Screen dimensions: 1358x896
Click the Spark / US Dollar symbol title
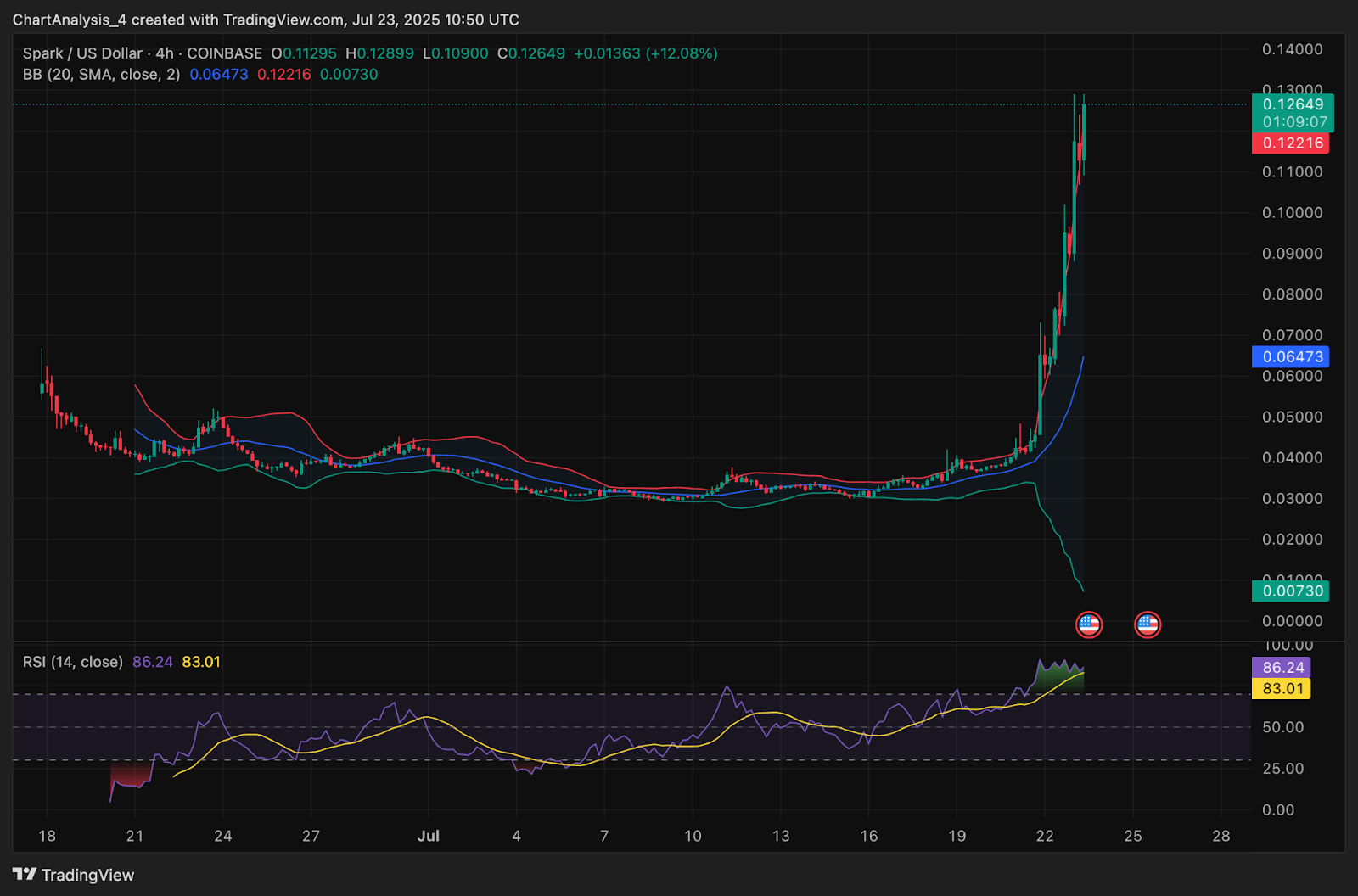click(82, 53)
